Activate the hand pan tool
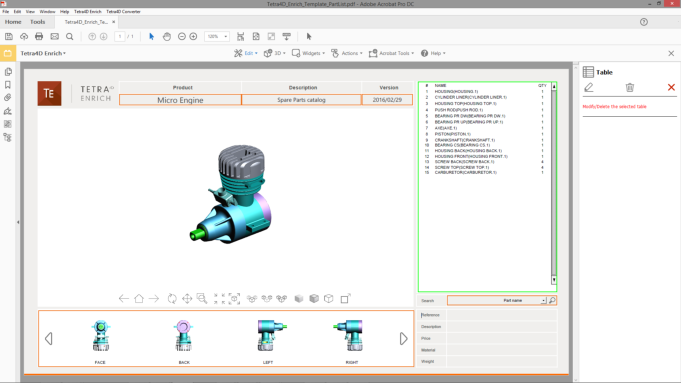Screen dimensions: 681x383 point(167,36)
